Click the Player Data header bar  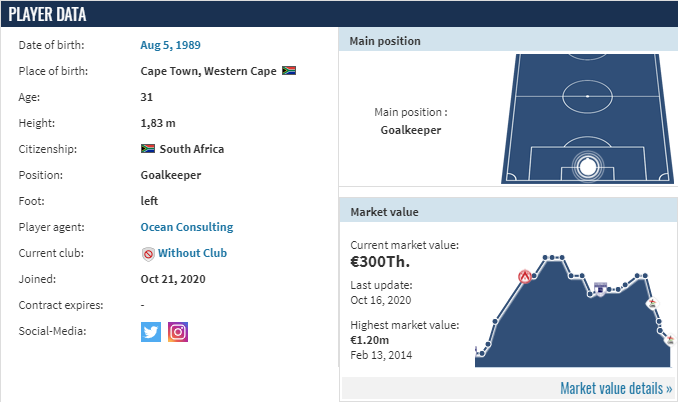pyautogui.click(x=339, y=14)
